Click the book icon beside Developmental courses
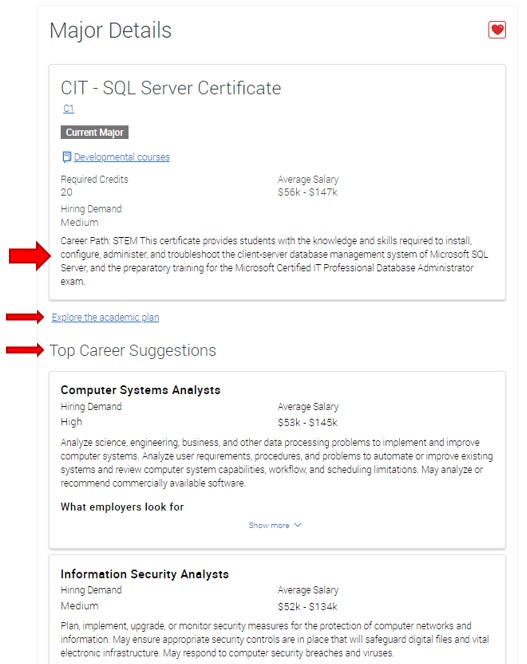The image size is (527, 664). click(x=67, y=157)
